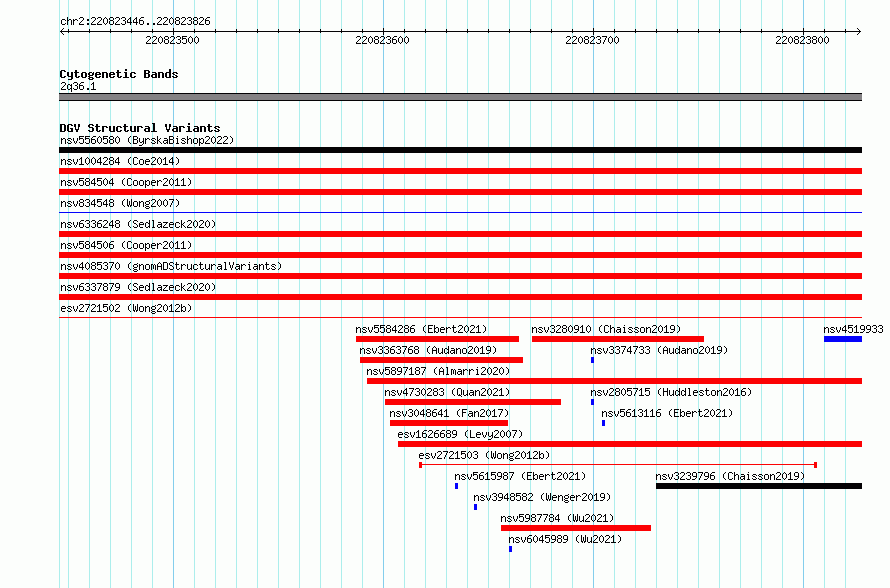Click the blue marker under nsv5615987
This screenshot has height=588, width=890.
[456, 486]
